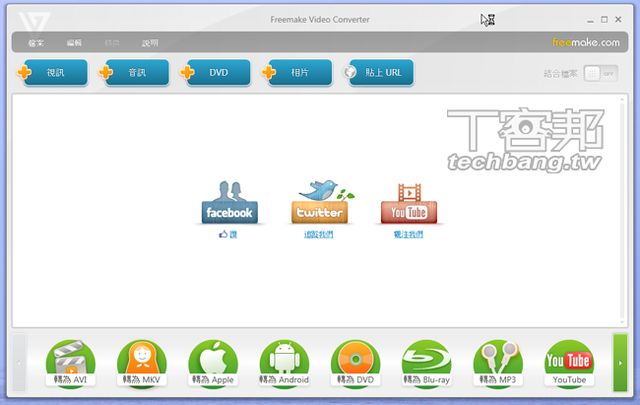Add a video with the 視訊 button
Viewport: 640px width, 405px height.
click(x=53, y=73)
